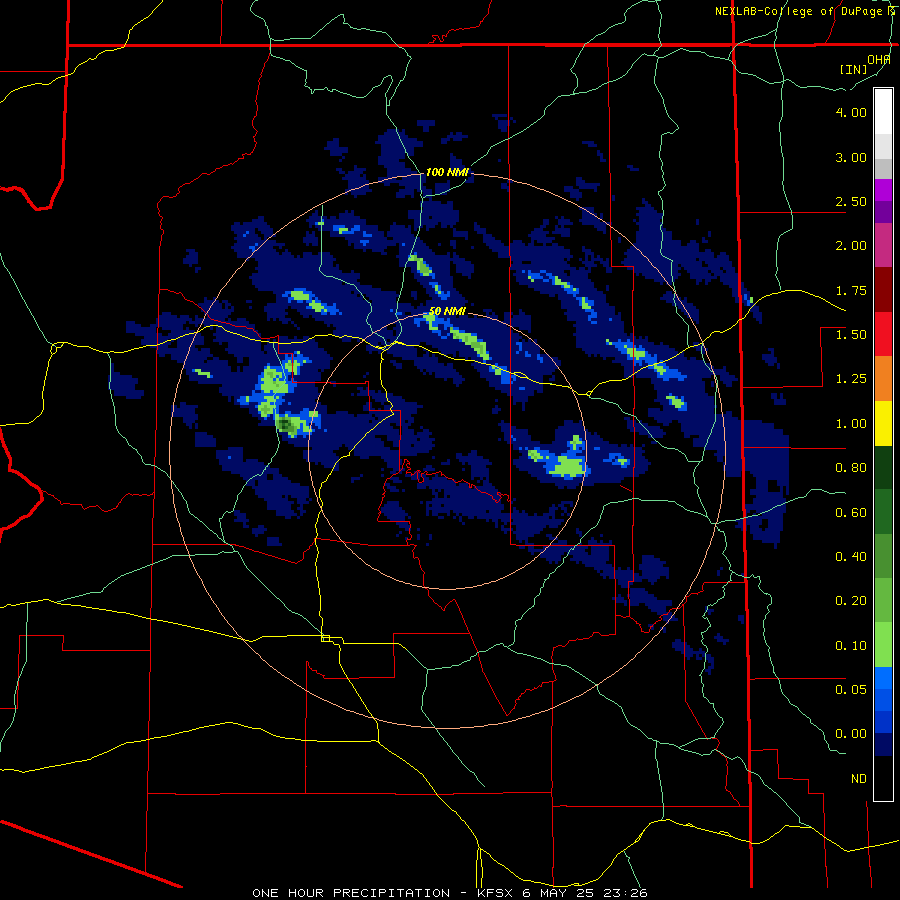This screenshot has width=900, height=900.
Task: Click the darkest green 0.80 legend swatch
Action: tap(883, 467)
